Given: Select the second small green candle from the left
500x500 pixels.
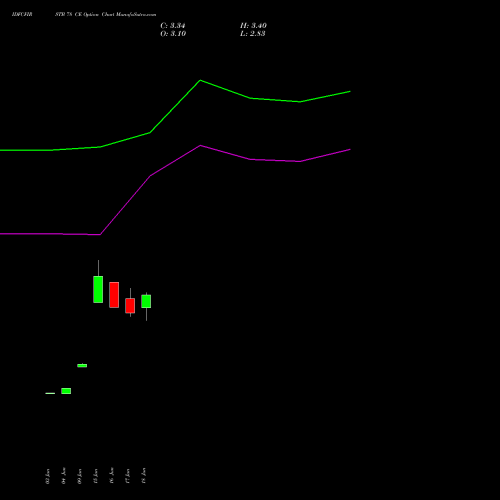Looking at the screenshot, I should click(x=66, y=391).
